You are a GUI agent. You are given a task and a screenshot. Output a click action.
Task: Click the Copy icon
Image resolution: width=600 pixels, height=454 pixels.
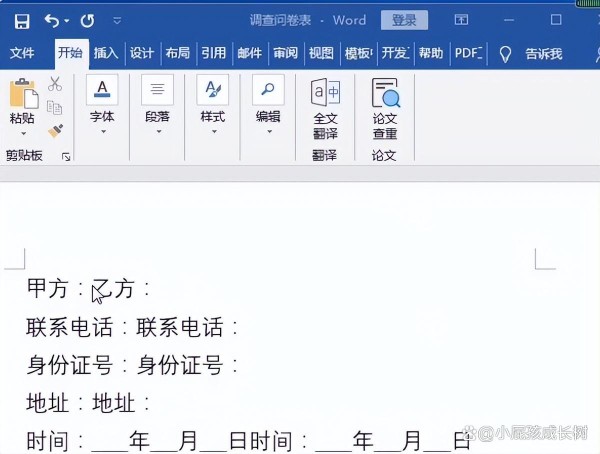coord(54,108)
